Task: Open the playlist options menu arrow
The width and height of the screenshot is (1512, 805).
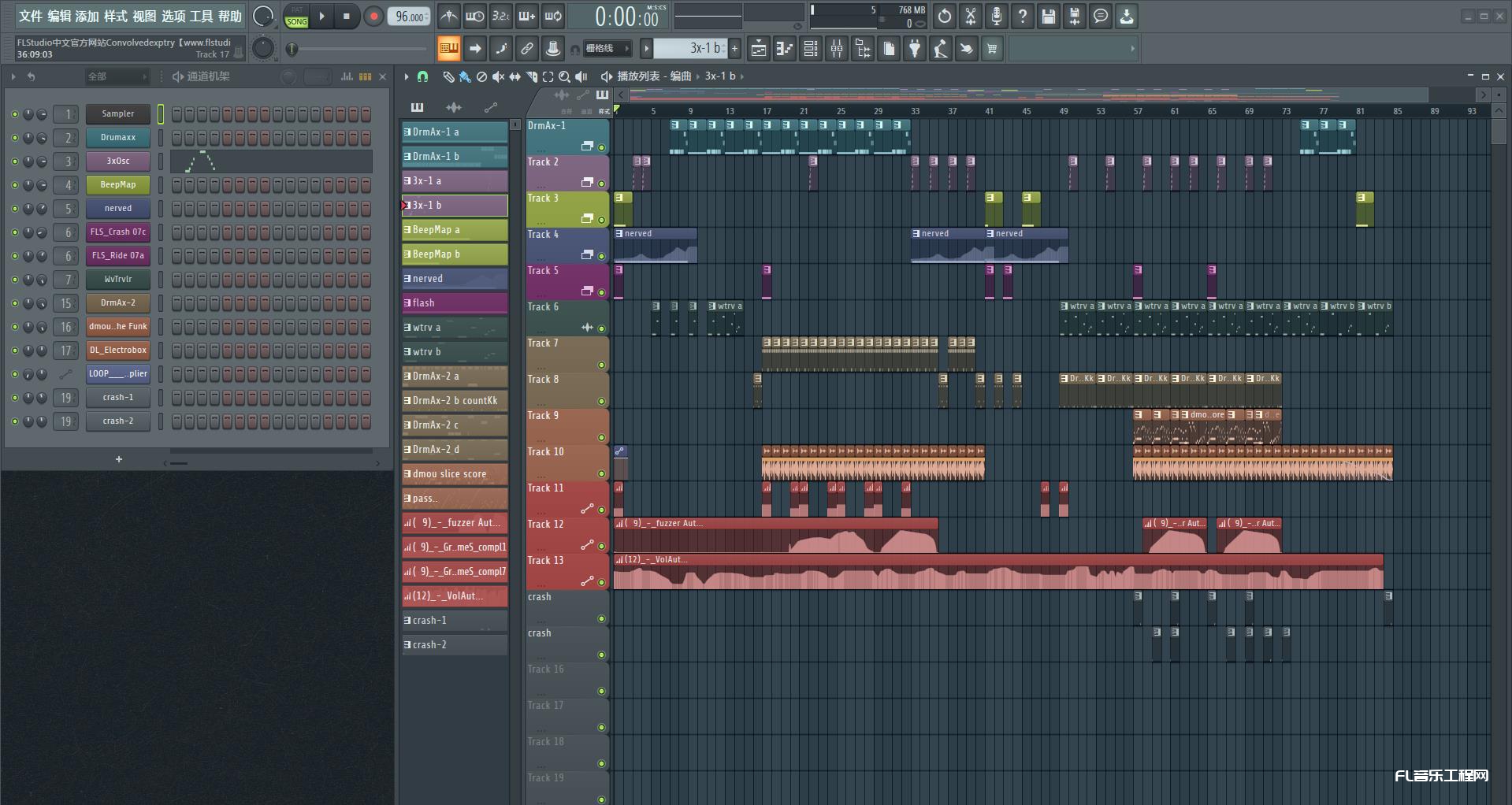Action: (x=407, y=76)
